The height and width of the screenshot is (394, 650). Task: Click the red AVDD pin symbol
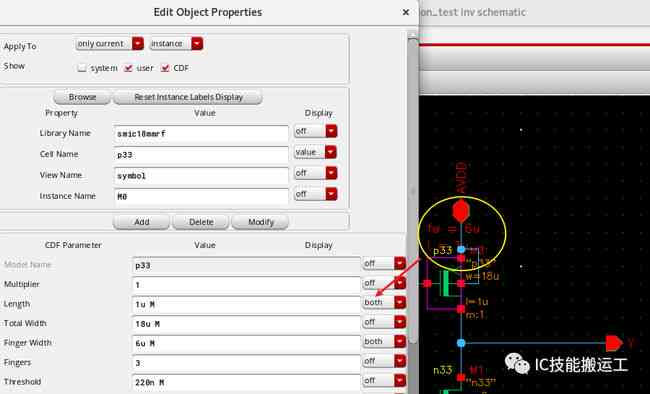(x=461, y=211)
